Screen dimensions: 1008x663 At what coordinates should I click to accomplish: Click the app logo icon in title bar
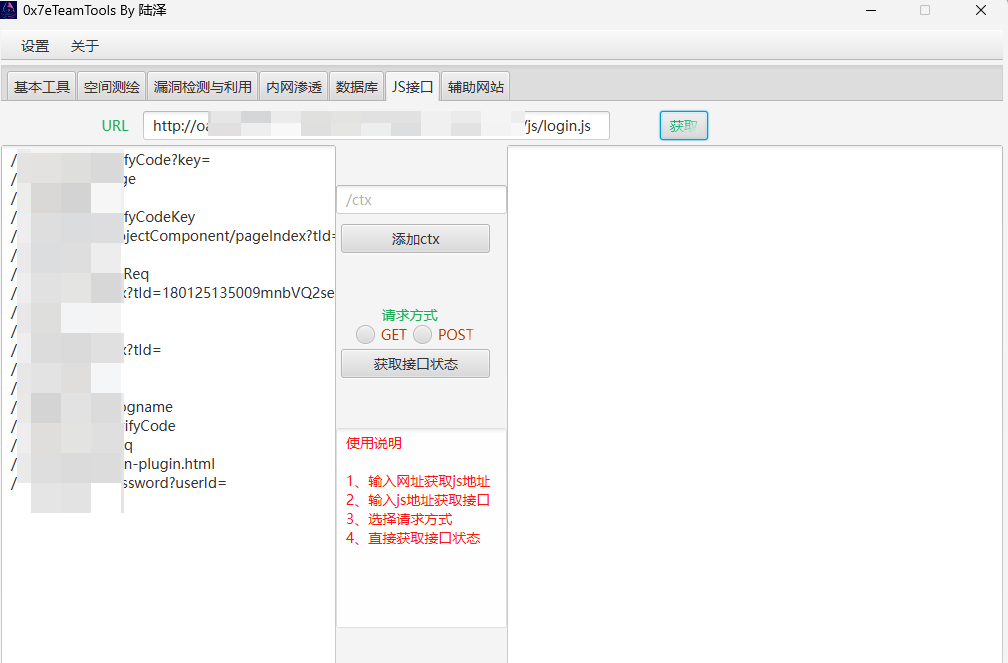tap(10, 10)
